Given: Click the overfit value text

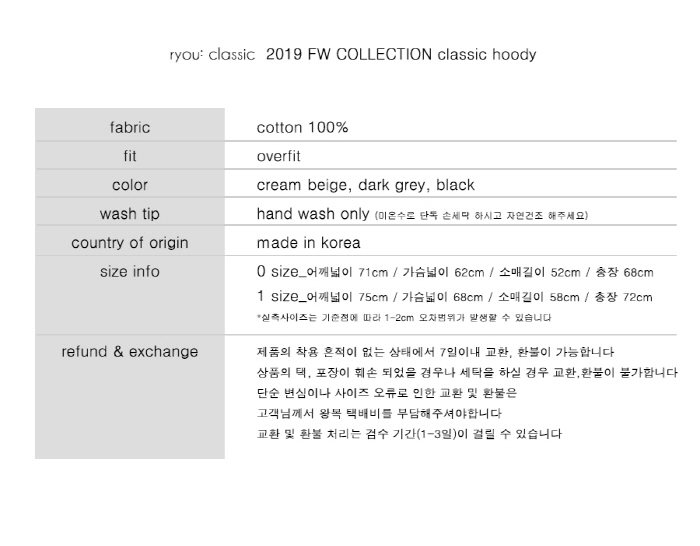Looking at the screenshot, I should 279,156.
